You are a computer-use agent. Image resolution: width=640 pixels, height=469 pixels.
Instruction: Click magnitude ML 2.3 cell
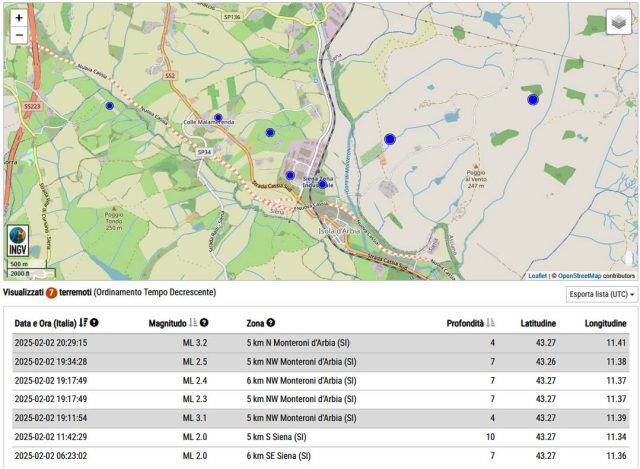[x=195, y=399]
